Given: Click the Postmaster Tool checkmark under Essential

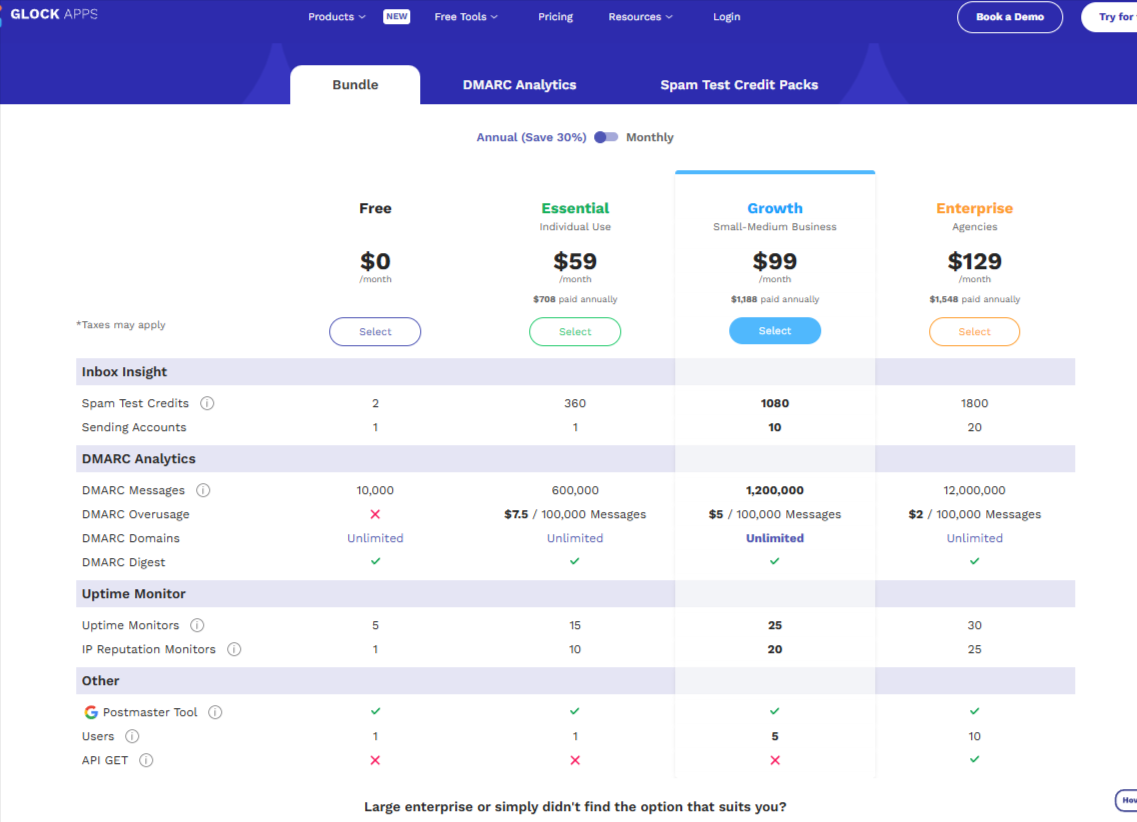Looking at the screenshot, I should [x=575, y=711].
